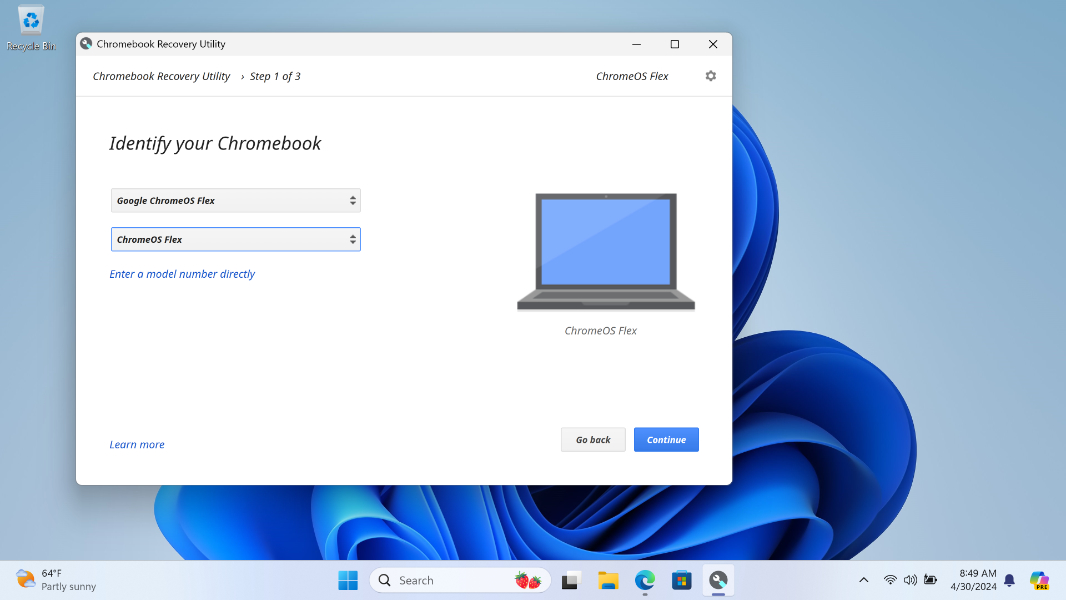
Task: Open the settings gear in Recovery Utility
Action: [711, 76]
